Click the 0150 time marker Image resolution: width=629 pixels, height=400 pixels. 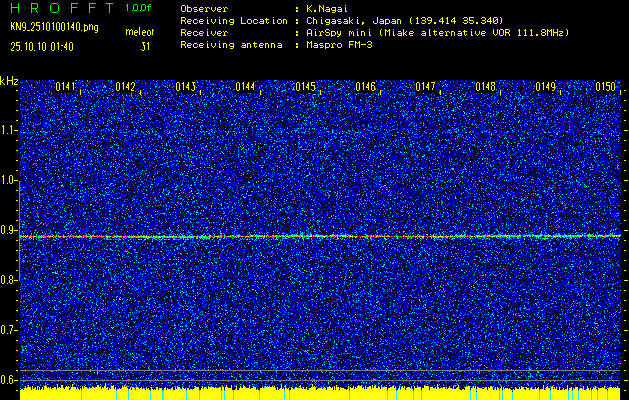click(606, 87)
